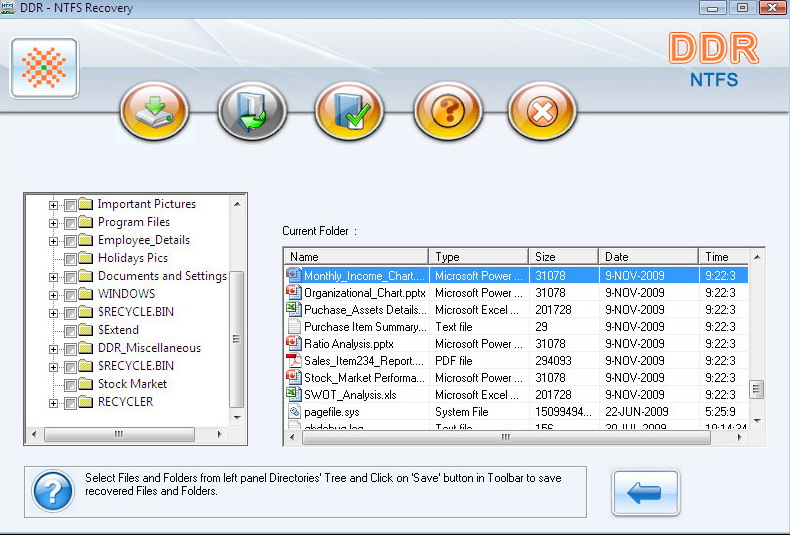790x536 pixels.
Task: Check the Important Pictures folder checkbox
Action: point(71,204)
